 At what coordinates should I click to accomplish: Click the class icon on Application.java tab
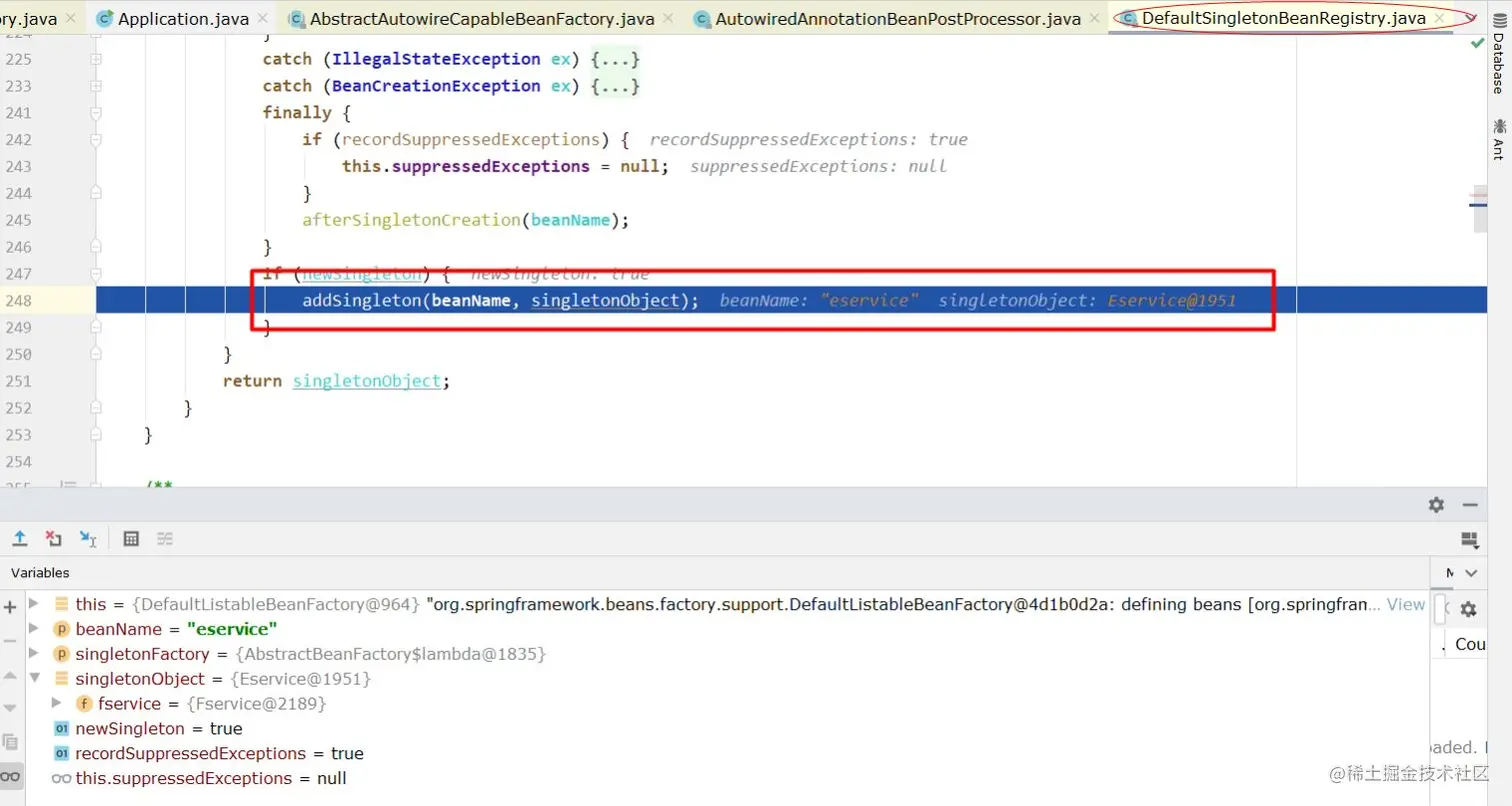tap(104, 18)
